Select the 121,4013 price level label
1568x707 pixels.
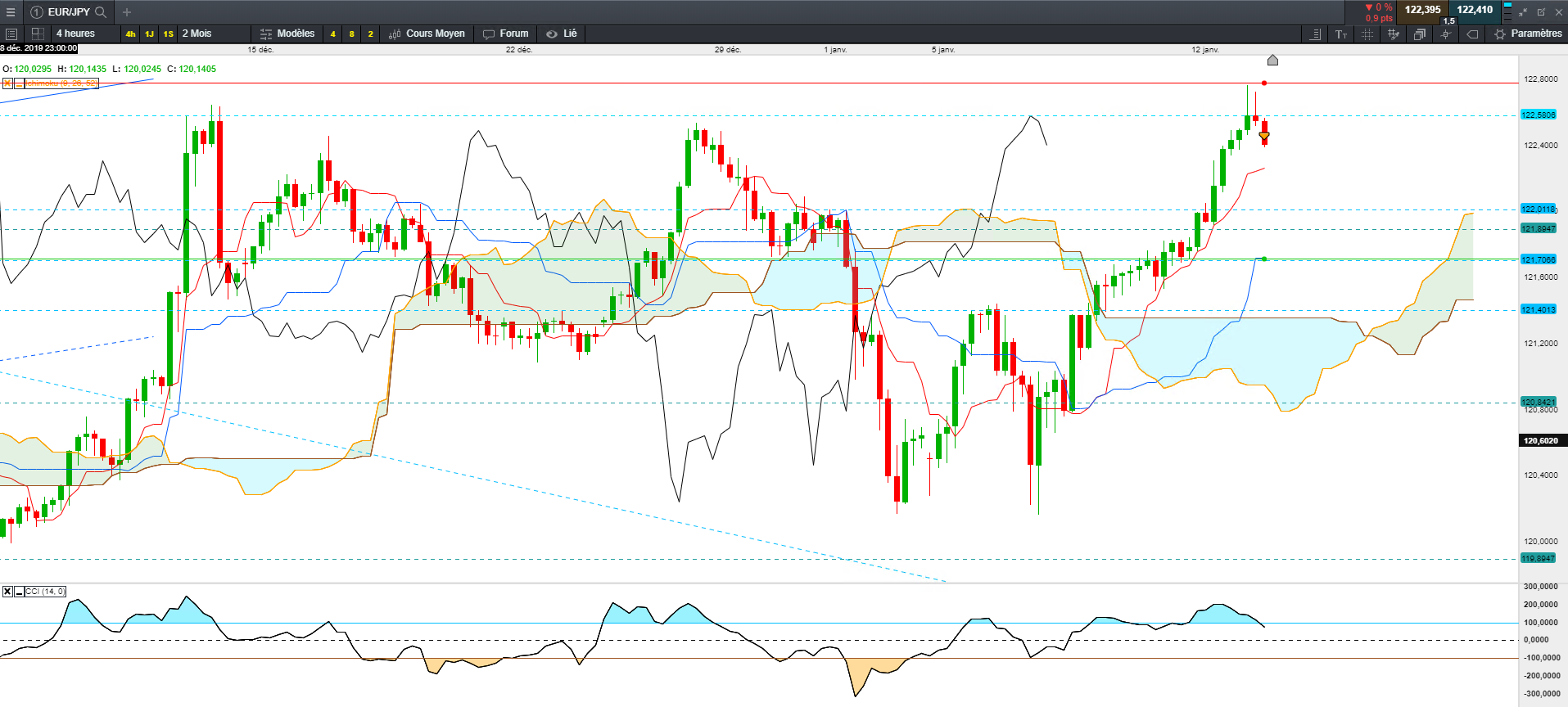[1538, 310]
